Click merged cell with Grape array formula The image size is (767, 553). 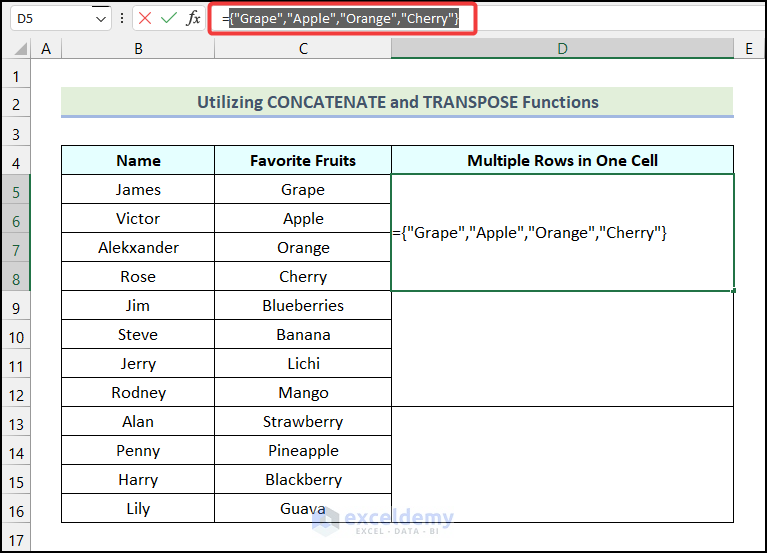(x=562, y=233)
